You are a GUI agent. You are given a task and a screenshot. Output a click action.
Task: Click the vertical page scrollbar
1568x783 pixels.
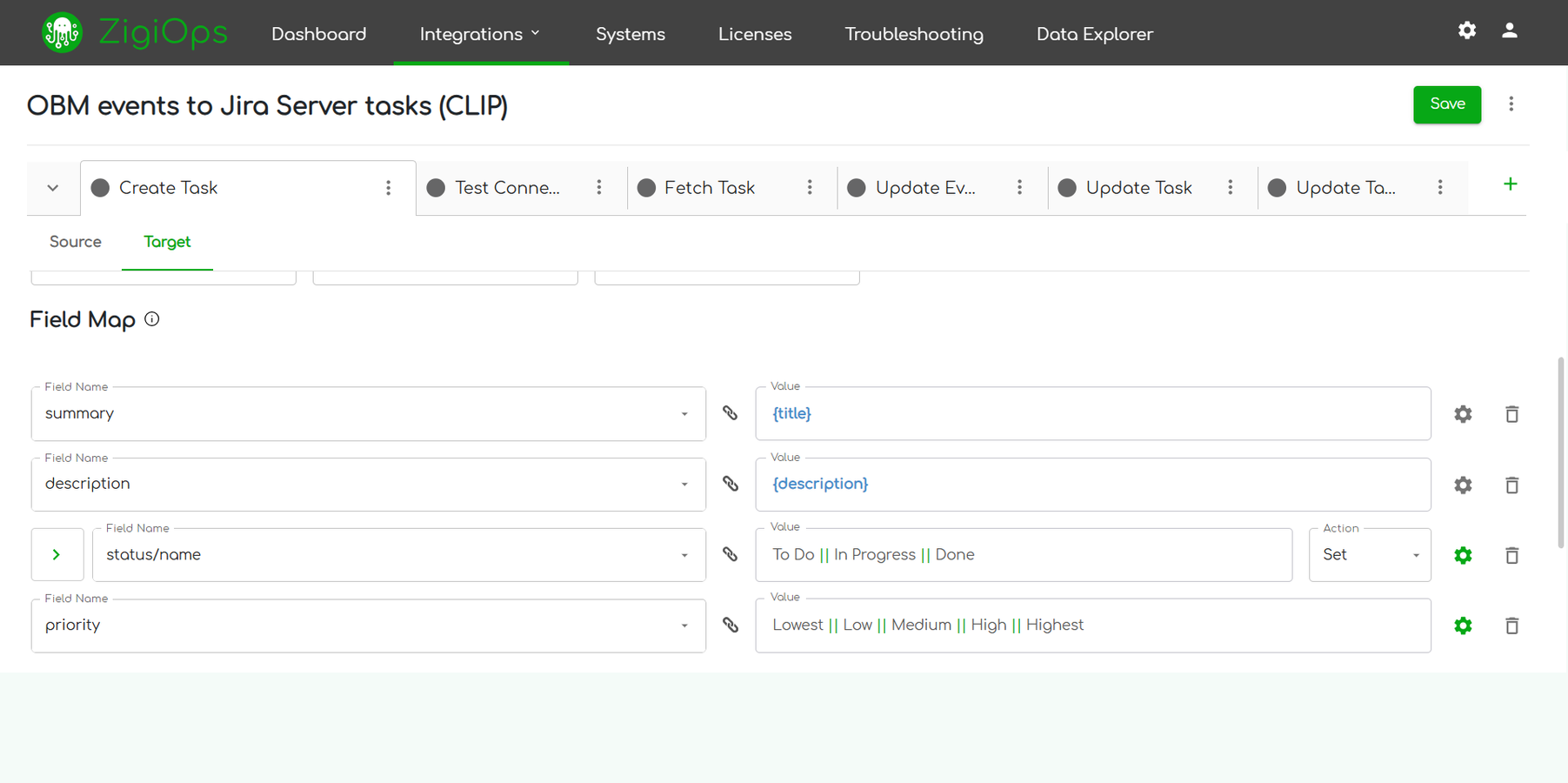tap(1561, 452)
